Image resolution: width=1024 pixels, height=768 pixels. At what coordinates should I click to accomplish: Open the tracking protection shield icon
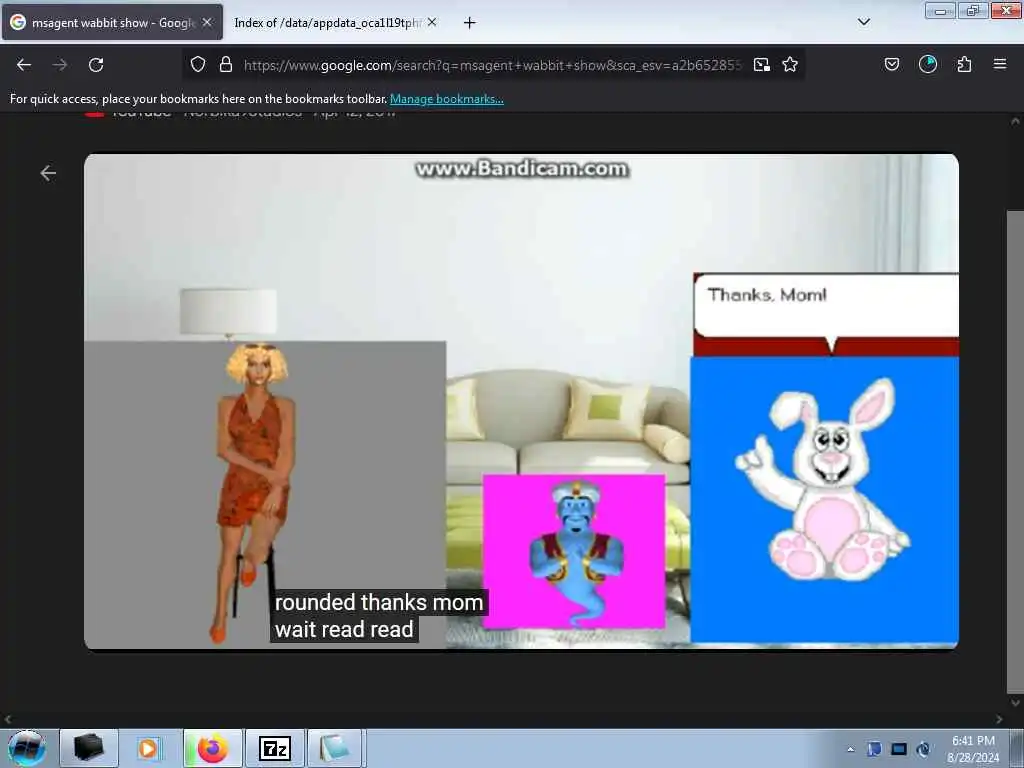[x=198, y=65]
